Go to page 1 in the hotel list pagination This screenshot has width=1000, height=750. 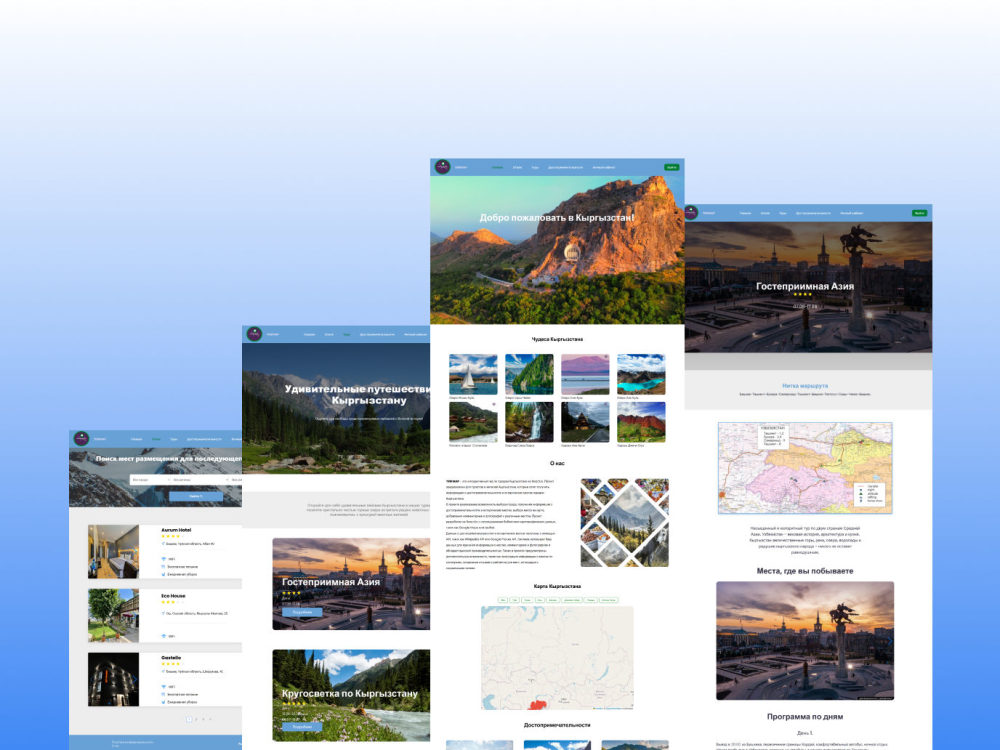(189, 719)
